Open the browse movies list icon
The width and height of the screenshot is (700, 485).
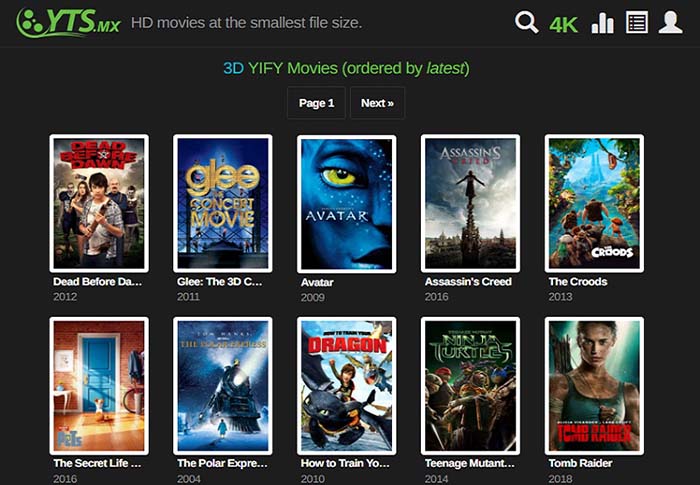[x=637, y=22]
